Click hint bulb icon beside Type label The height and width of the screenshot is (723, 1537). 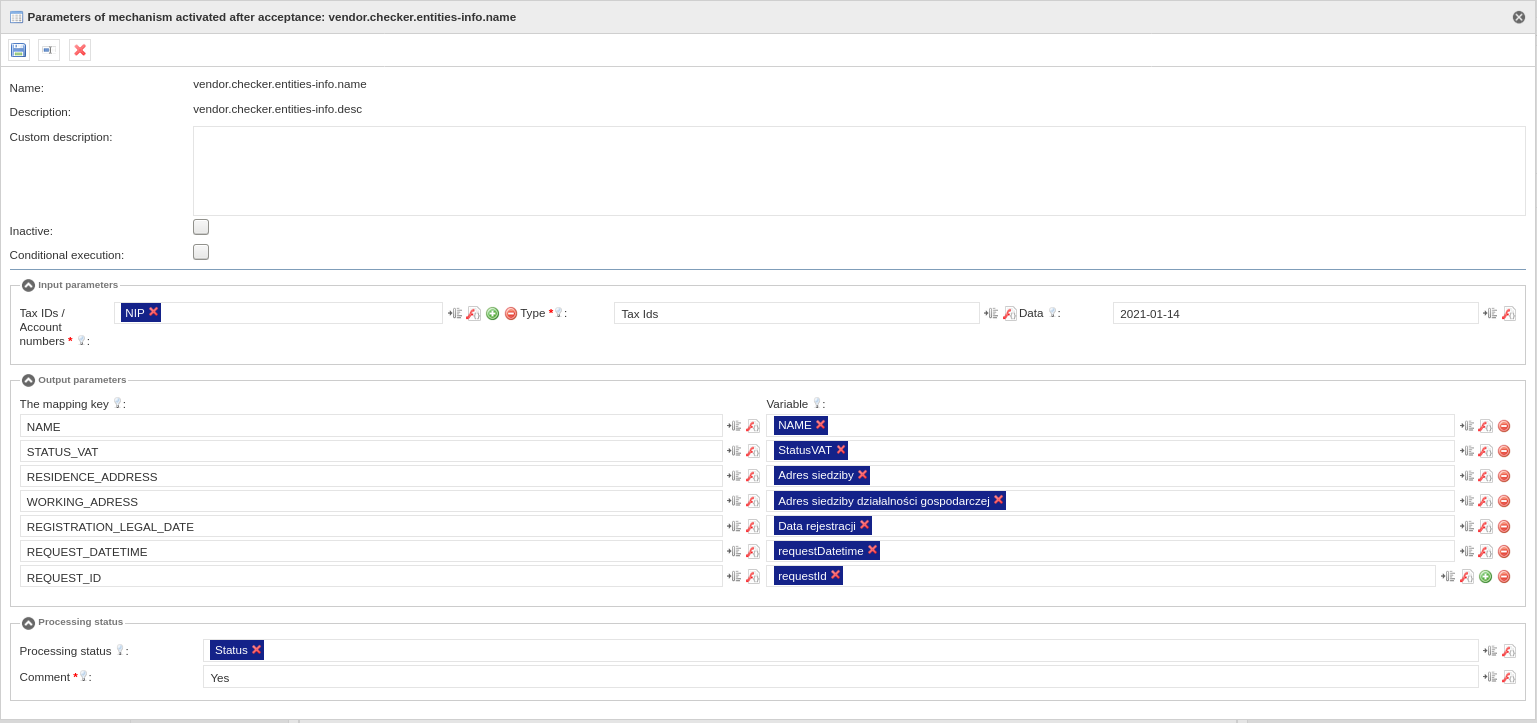pos(559,312)
